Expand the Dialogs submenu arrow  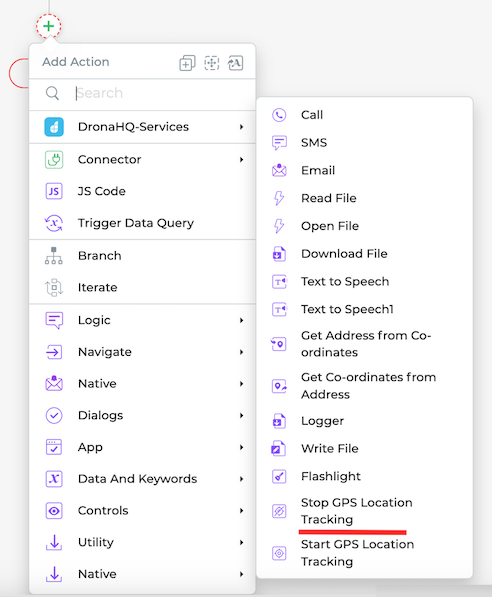(241, 415)
